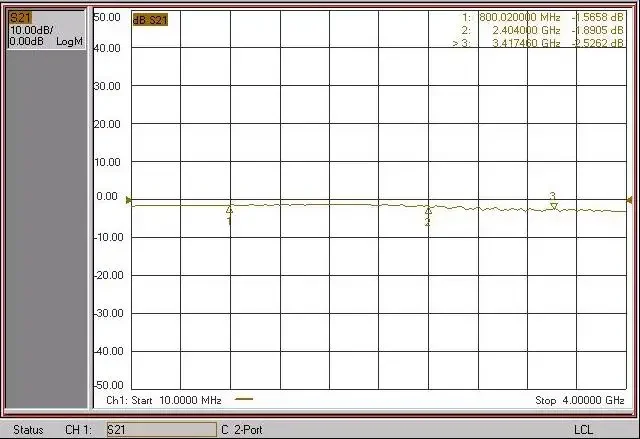Click CH 1: in the status bar
640x439 pixels.
click(x=80, y=430)
